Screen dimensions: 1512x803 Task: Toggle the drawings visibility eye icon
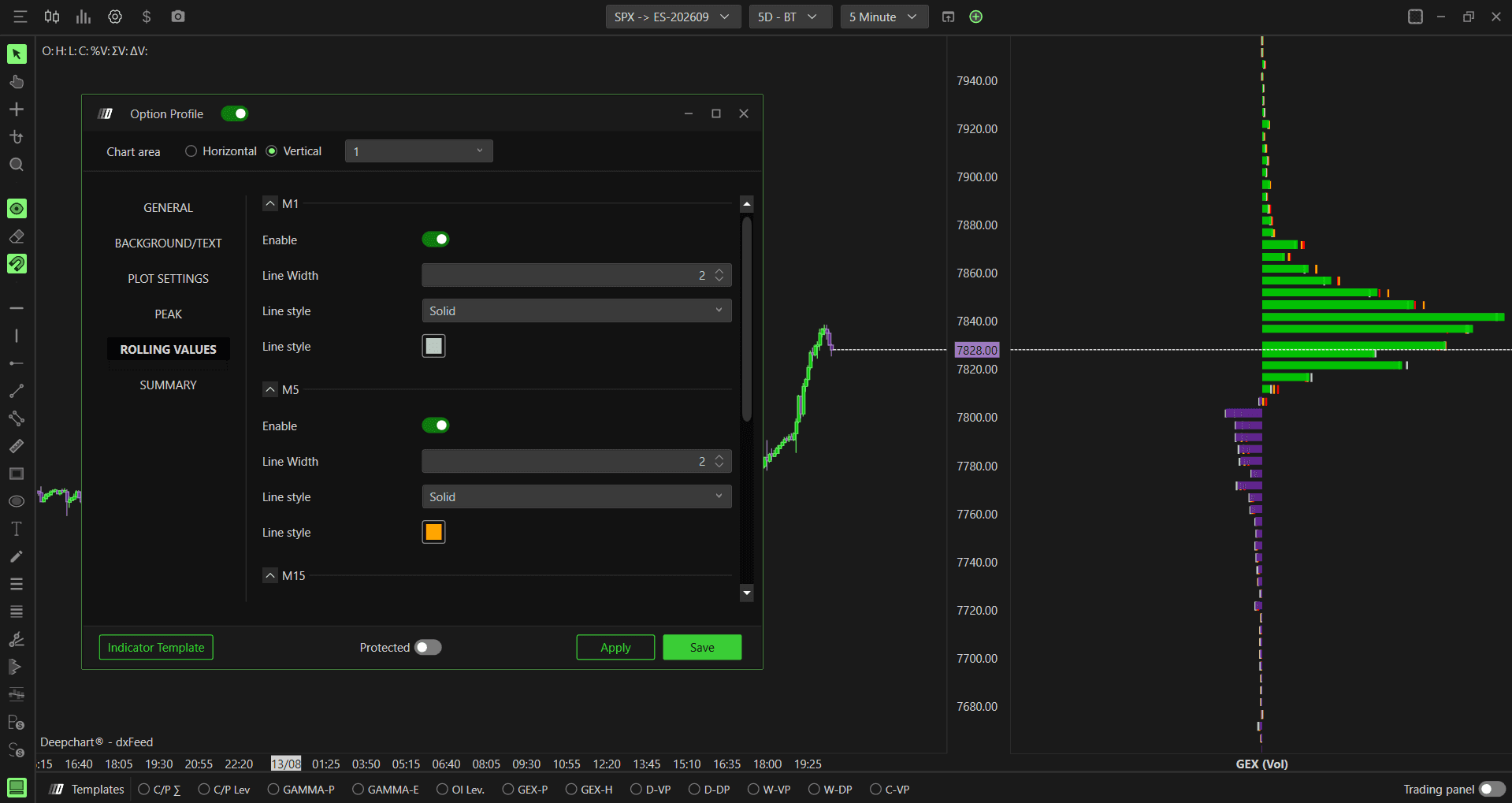(x=17, y=208)
